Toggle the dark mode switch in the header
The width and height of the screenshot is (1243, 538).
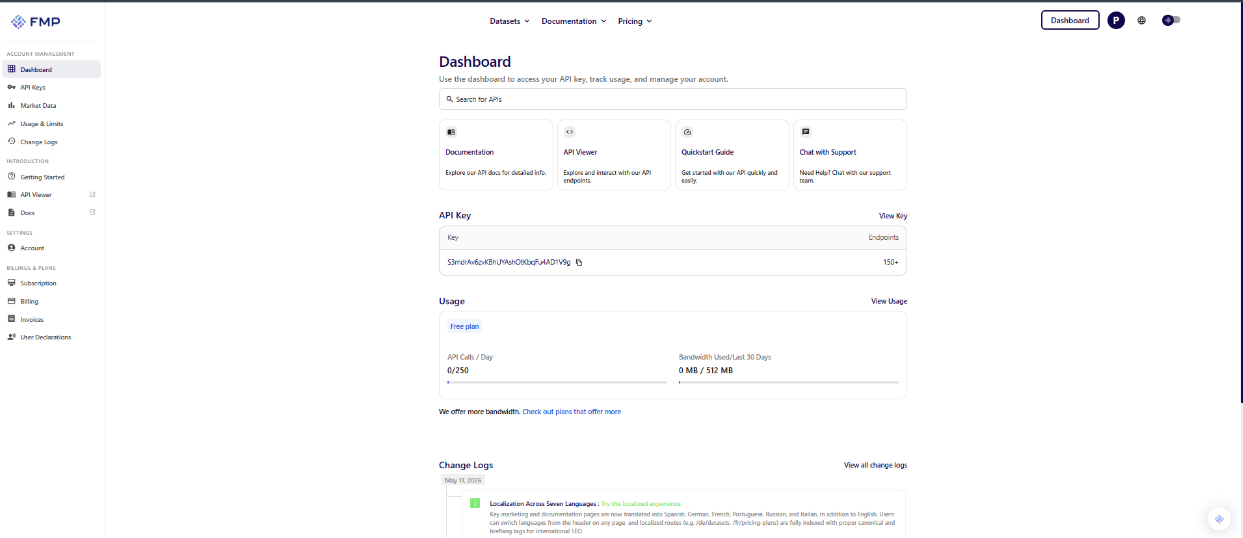[1171, 20]
